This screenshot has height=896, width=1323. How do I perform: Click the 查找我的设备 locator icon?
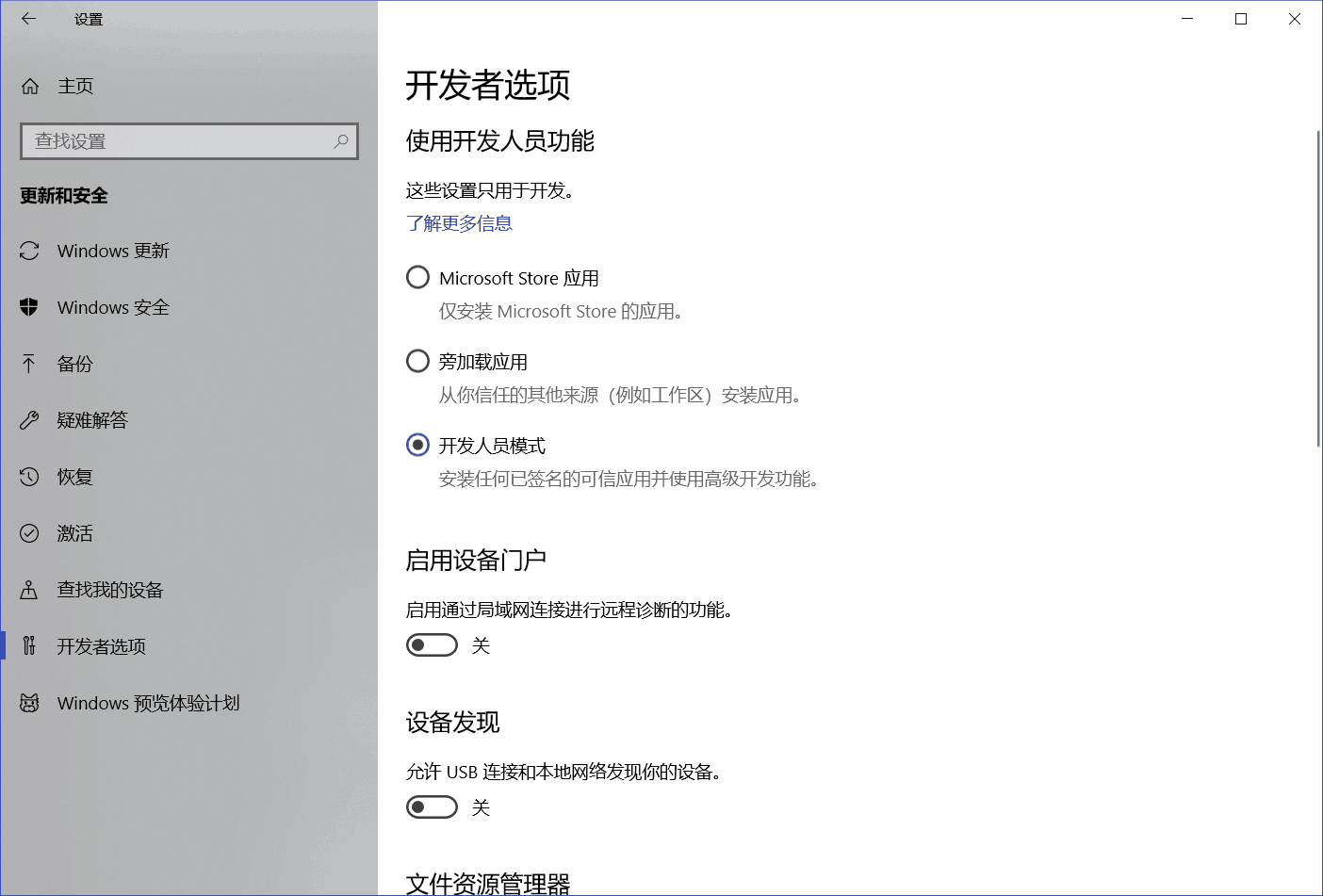click(x=29, y=590)
